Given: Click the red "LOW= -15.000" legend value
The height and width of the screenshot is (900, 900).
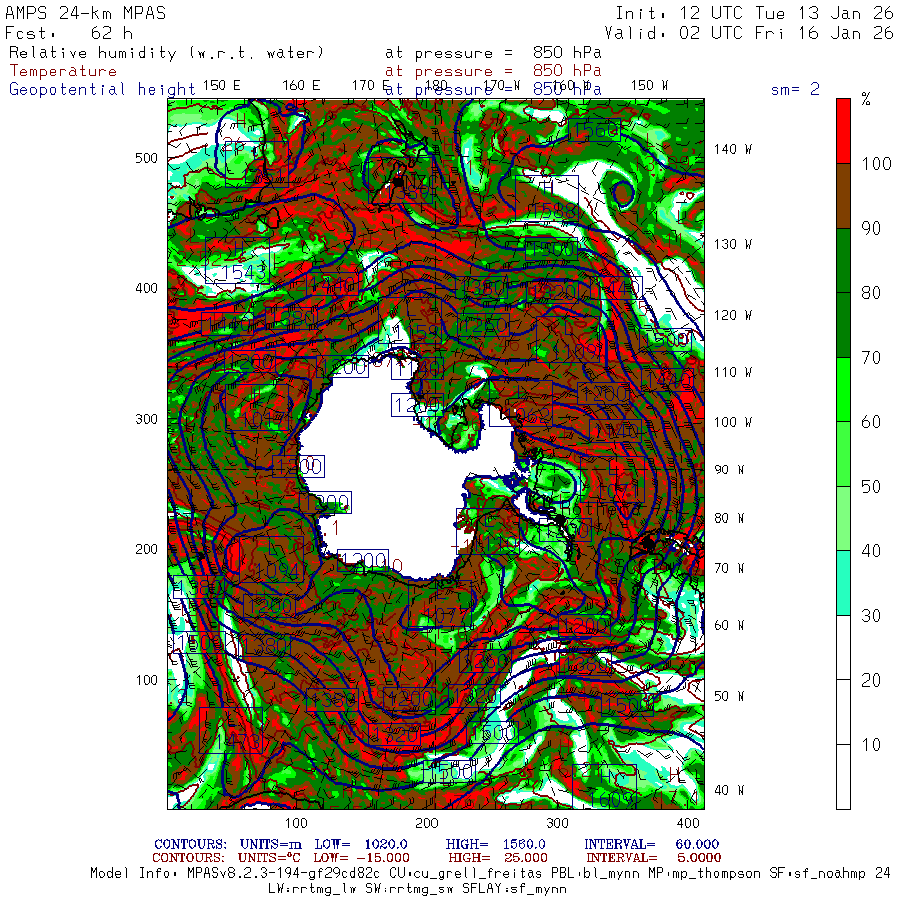Looking at the screenshot, I should pos(361,858).
